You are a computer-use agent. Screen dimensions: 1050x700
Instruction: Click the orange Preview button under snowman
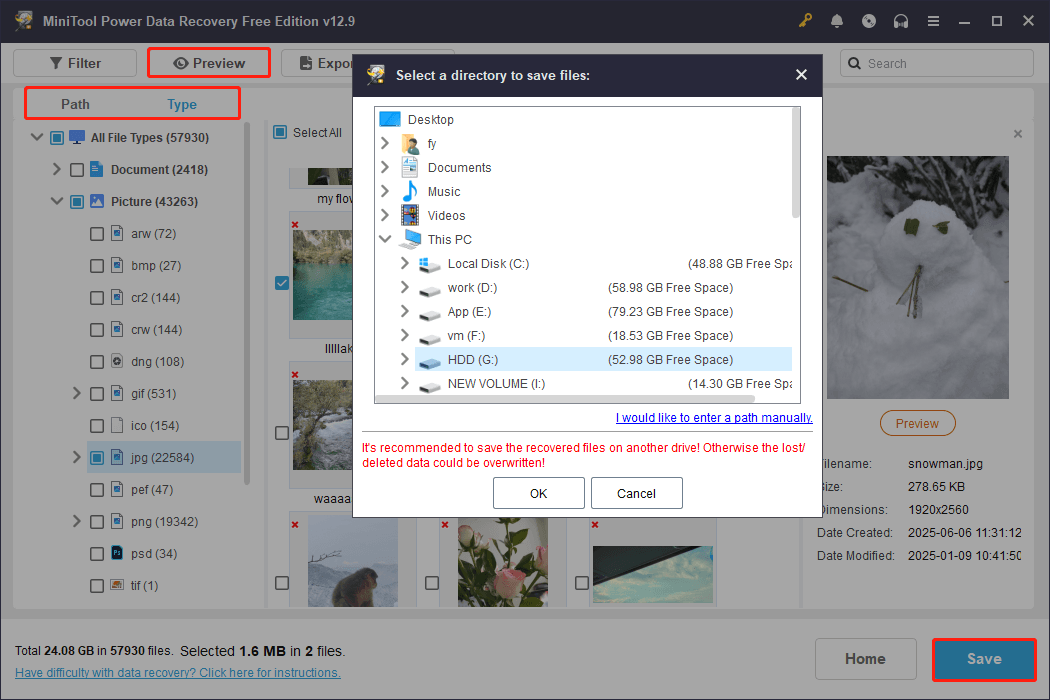point(917,423)
